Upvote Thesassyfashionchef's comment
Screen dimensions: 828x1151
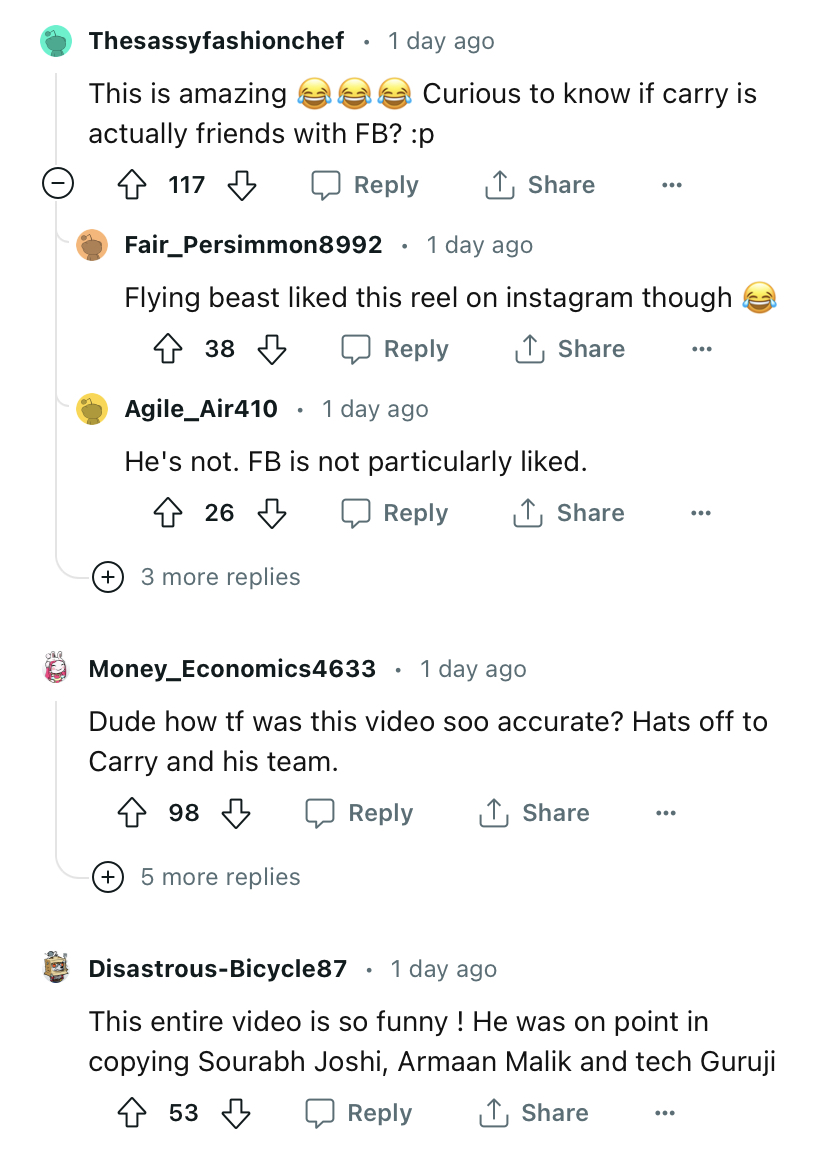pos(133,185)
